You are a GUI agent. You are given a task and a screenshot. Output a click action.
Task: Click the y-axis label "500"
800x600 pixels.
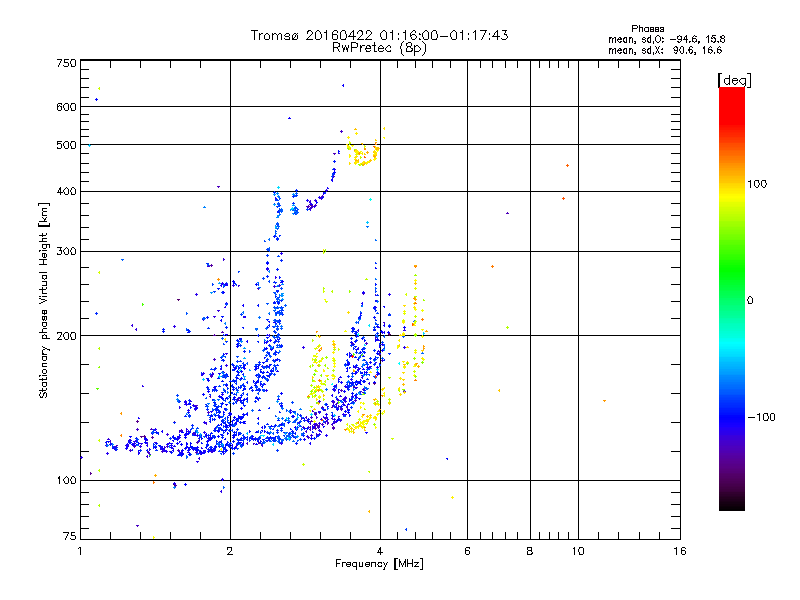coord(66,145)
